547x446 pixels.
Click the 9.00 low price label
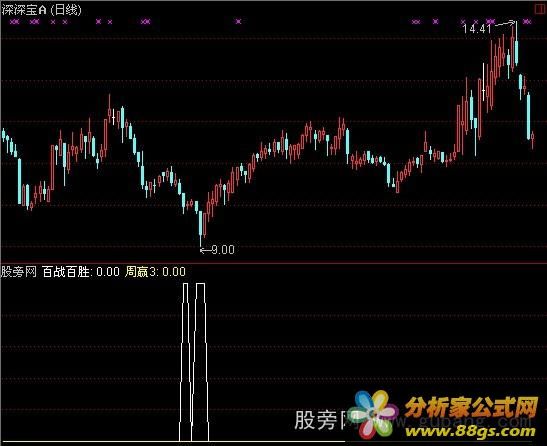click(223, 250)
